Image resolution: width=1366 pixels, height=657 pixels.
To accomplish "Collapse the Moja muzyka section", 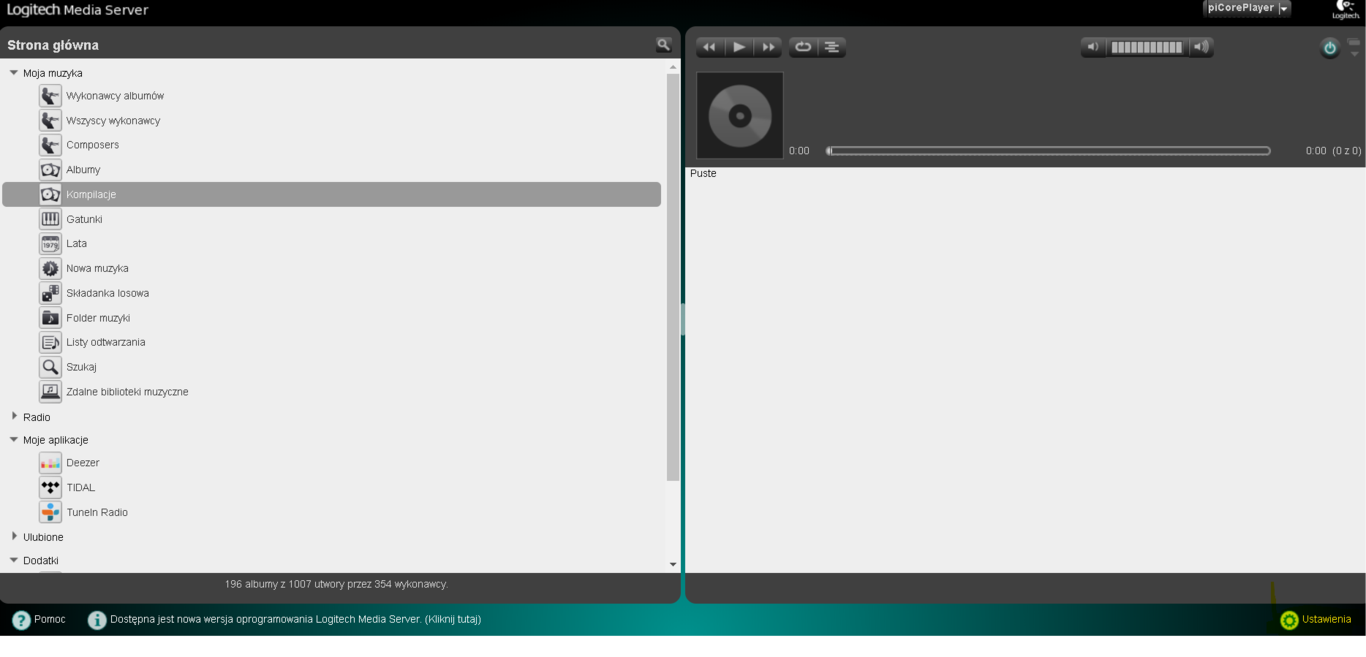I will pos(14,73).
